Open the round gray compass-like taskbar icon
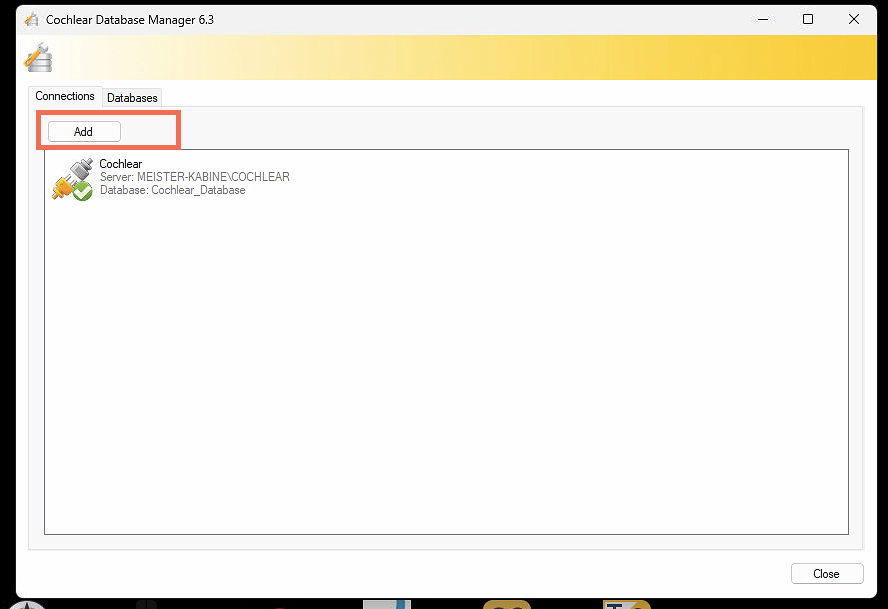This screenshot has width=888, height=609. click(27, 604)
